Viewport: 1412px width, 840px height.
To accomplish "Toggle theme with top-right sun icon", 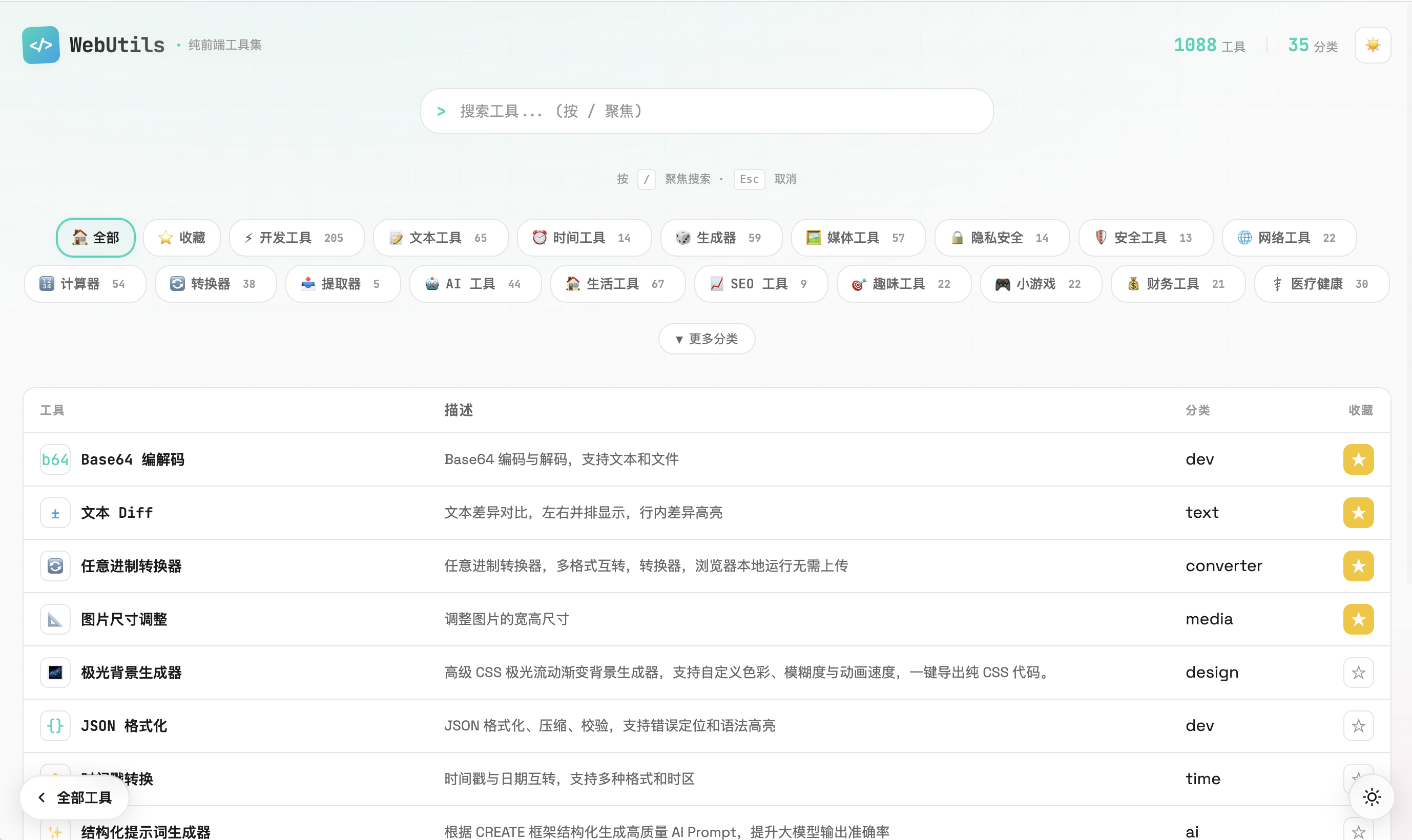I will [x=1373, y=45].
